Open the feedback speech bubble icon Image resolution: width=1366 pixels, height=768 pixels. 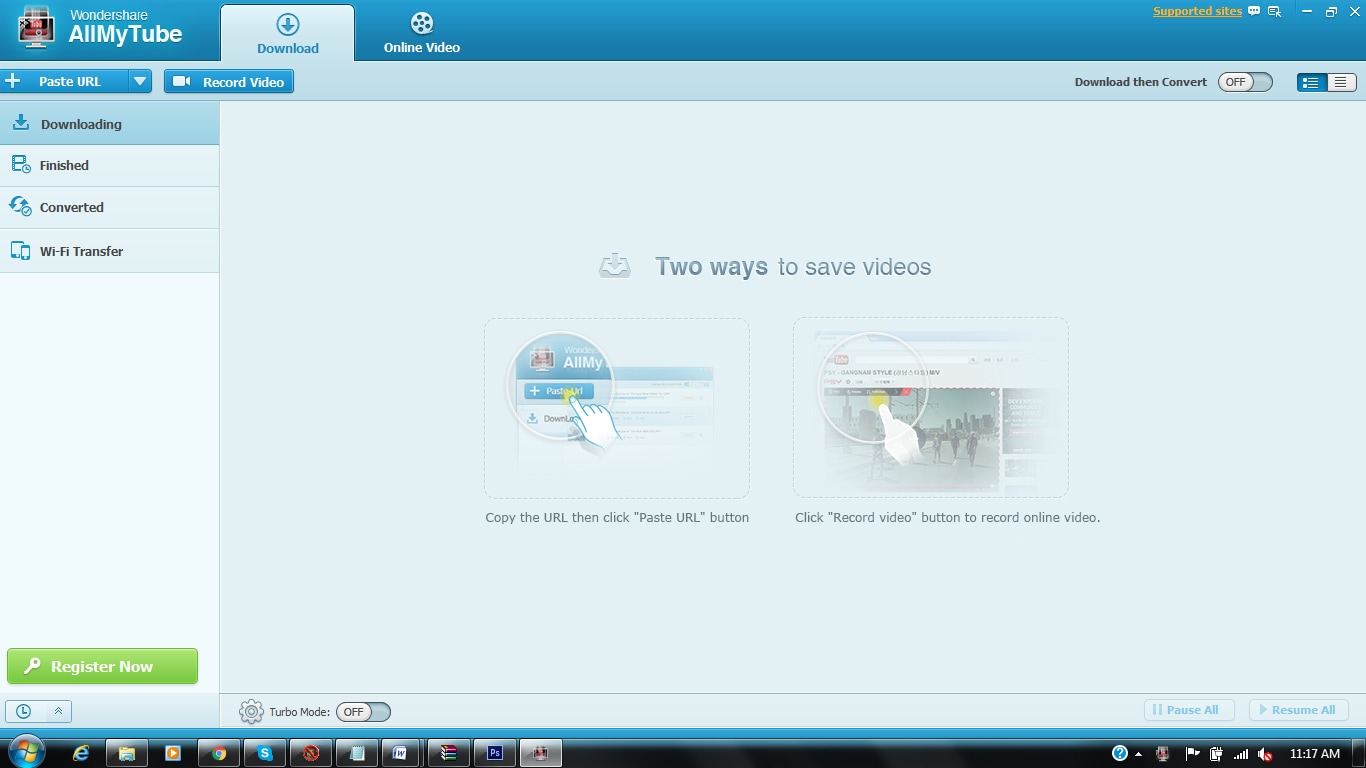point(1254,12)
